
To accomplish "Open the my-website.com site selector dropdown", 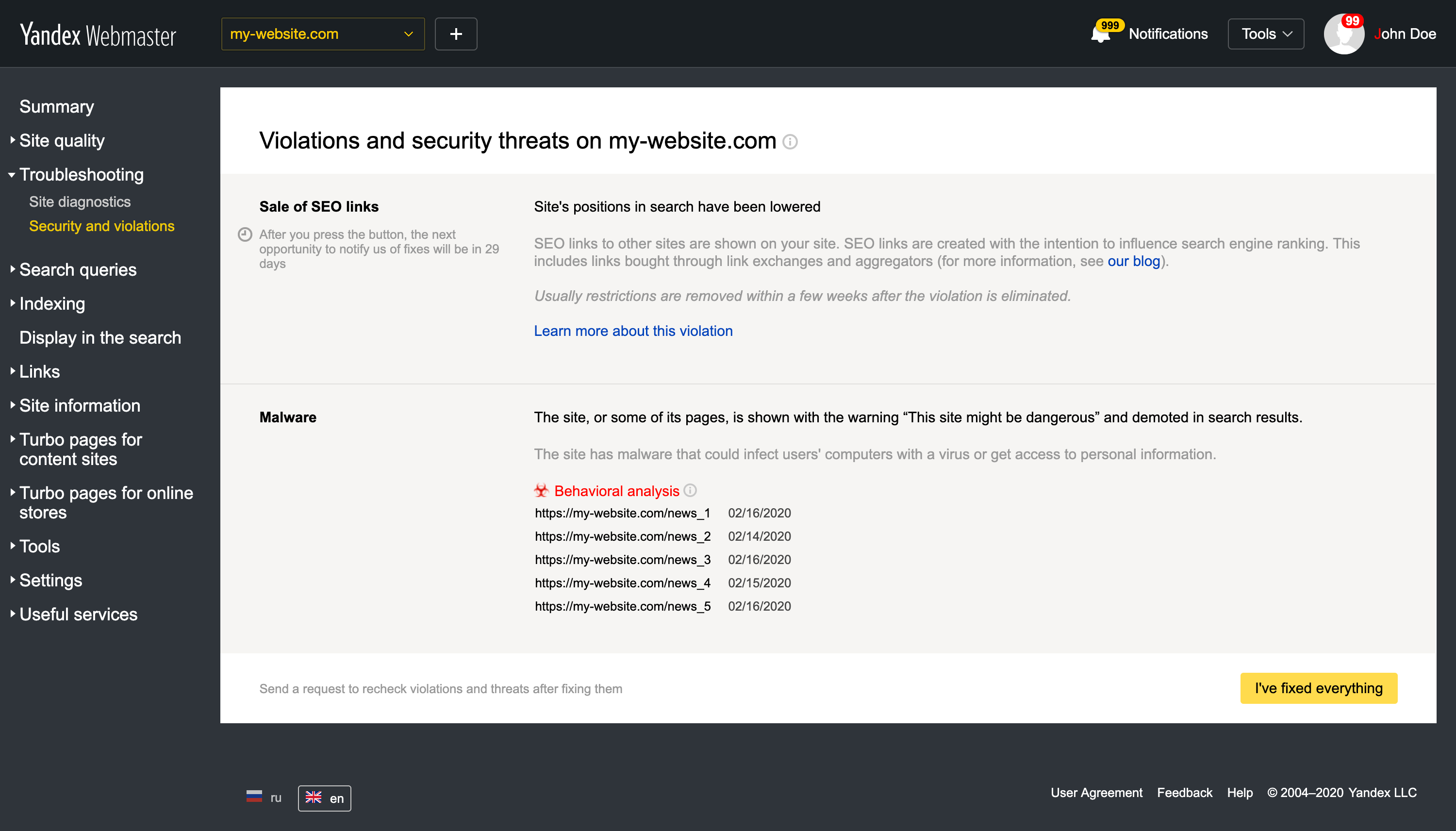I will point(323,34).
